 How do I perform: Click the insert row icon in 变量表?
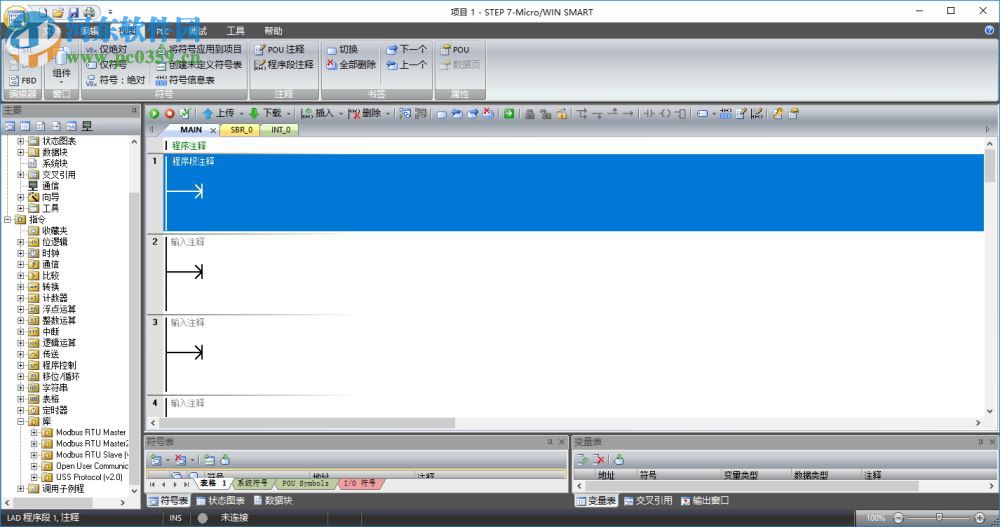582,459
